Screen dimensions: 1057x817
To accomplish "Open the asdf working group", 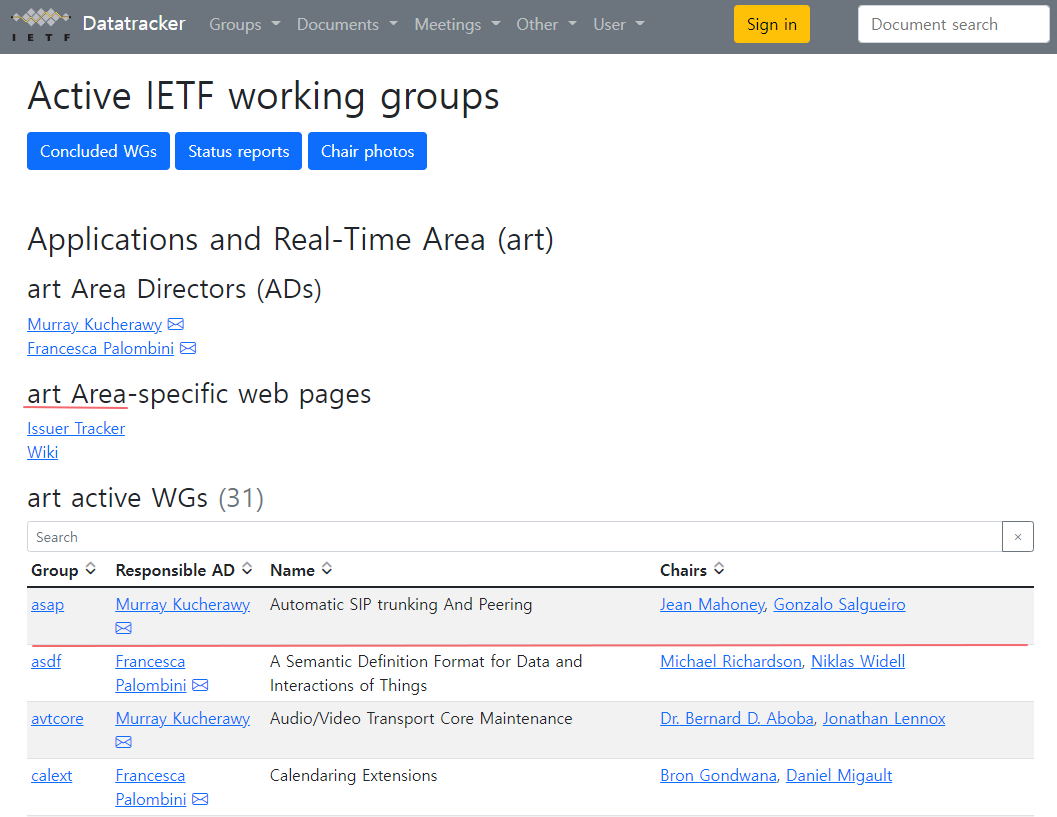I will [x=46, y=661].
